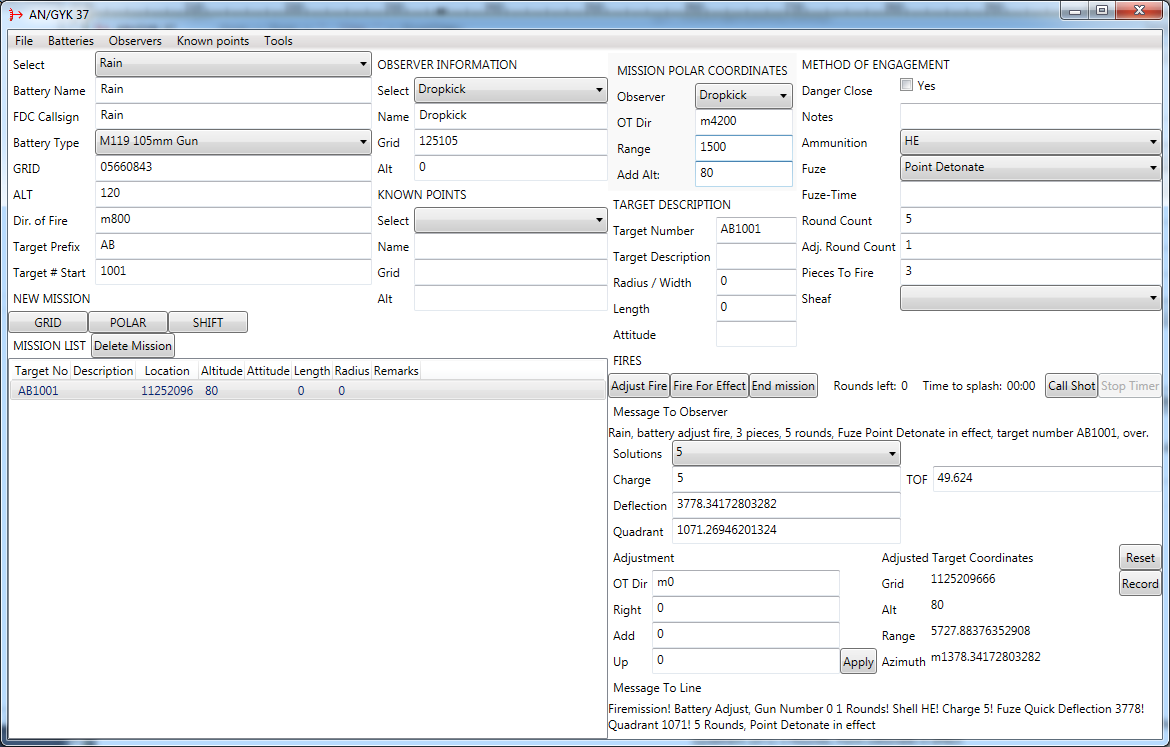Click the Stop Timer button

1130,386
